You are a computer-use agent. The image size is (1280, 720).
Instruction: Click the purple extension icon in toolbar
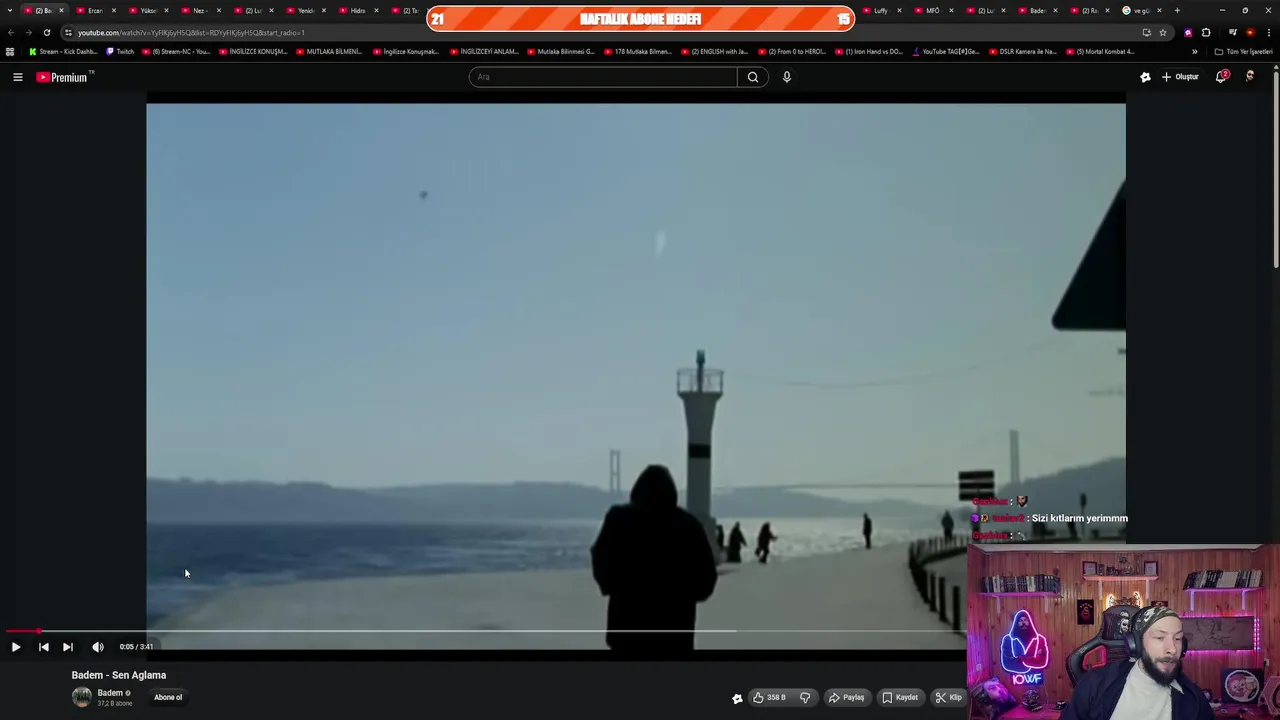[x=1188, y=32]
